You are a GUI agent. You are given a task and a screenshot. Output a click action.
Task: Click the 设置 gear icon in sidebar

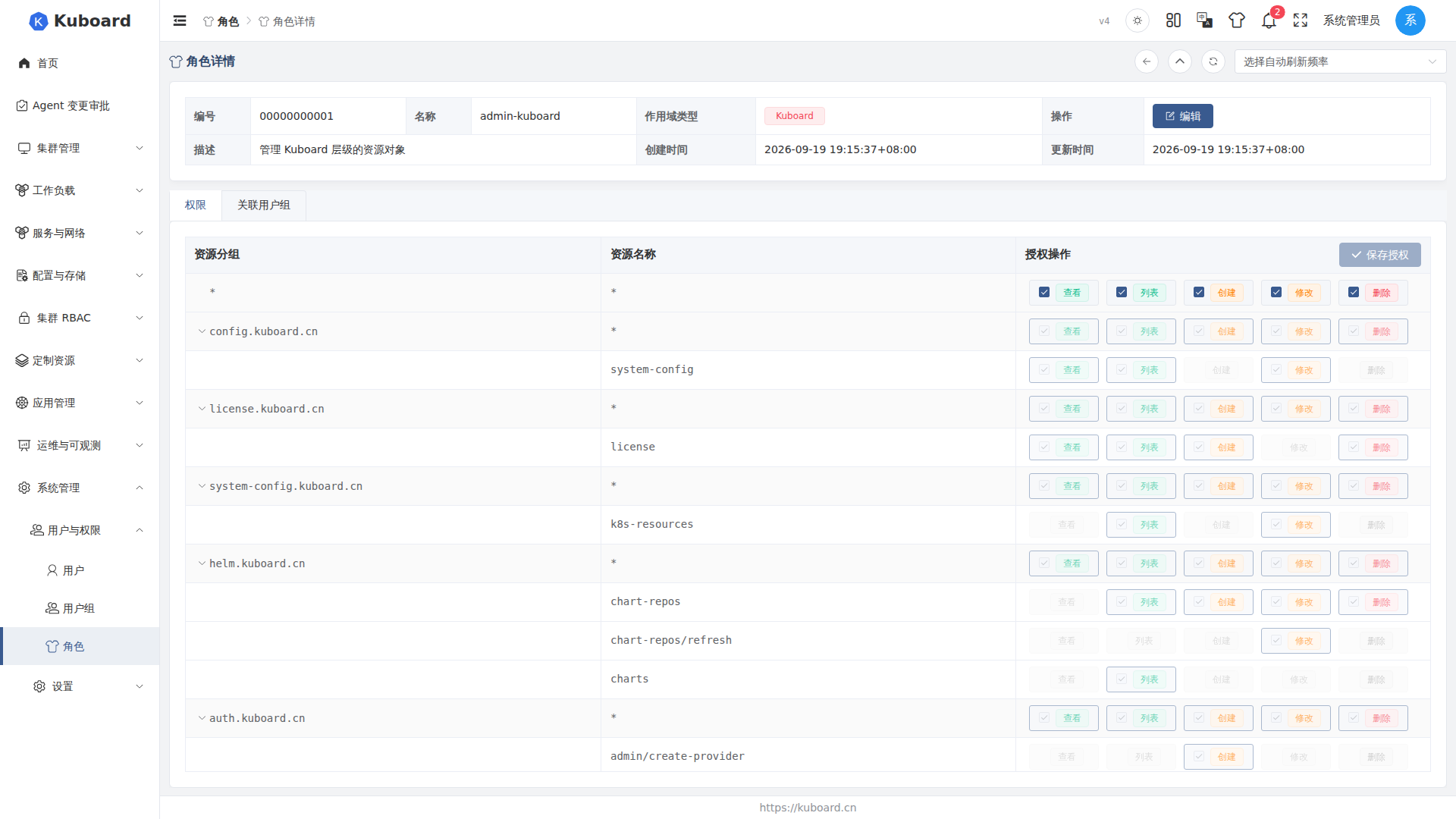pyautogui.click(x=39, y=686)
